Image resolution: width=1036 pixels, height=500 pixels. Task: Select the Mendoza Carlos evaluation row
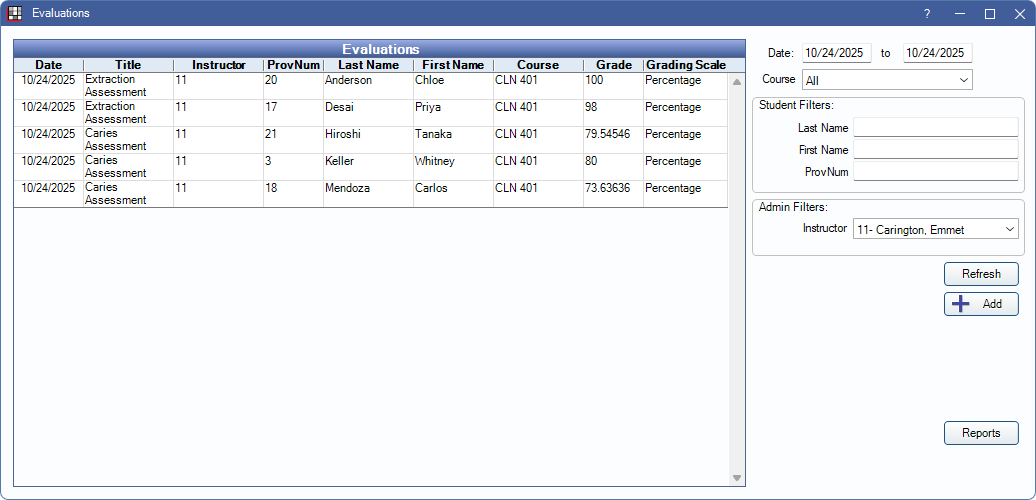pyautogui.click(x=368, y=194)
